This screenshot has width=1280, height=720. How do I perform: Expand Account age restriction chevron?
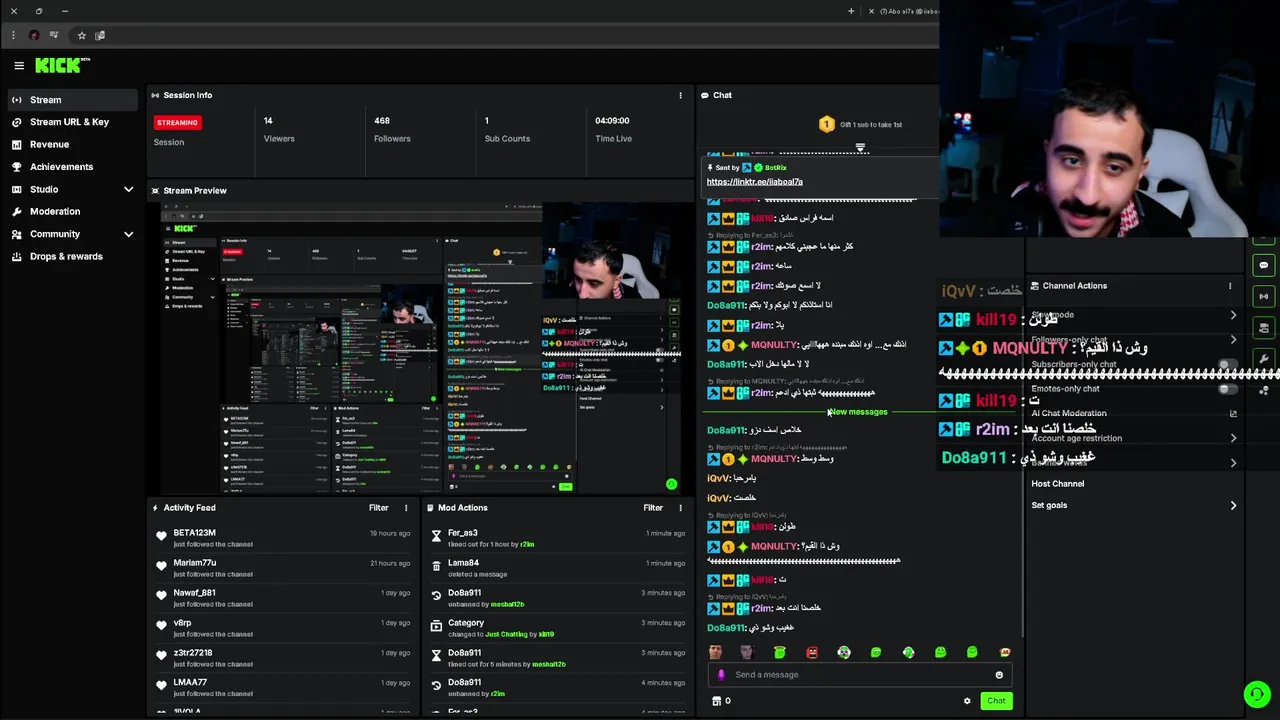pos(1233,438)
